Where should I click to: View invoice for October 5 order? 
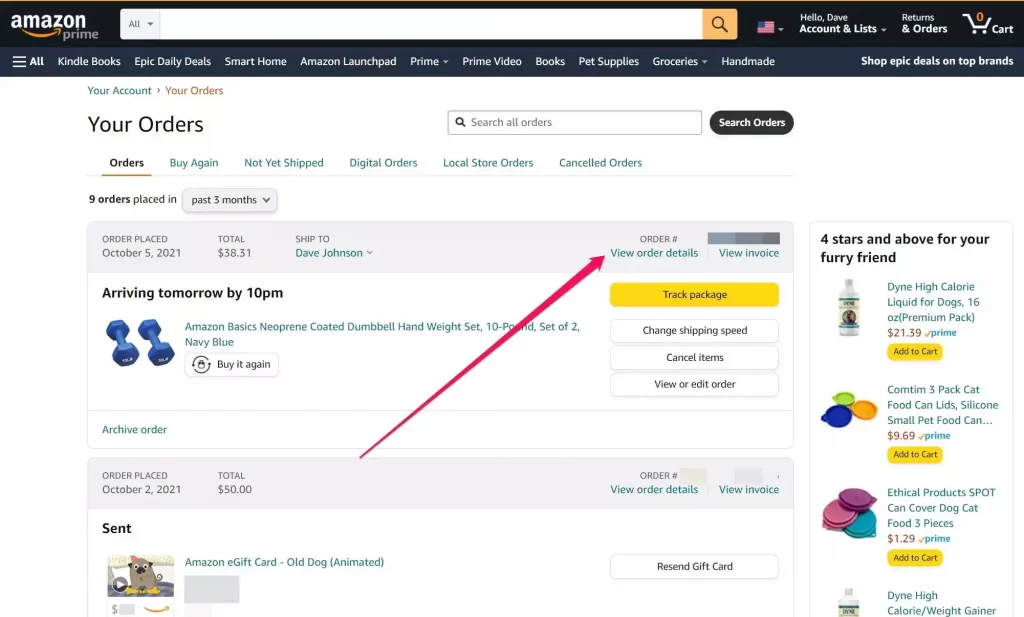pyautogui.click(x=748, y=253)
